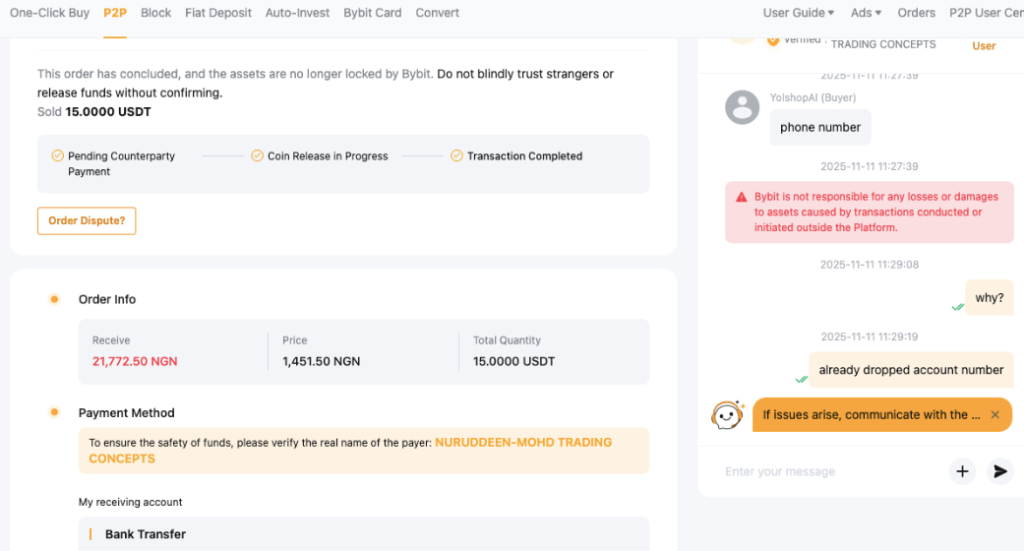Click the Enter your message field
This screenshot has width=1024, height=551.
829,471
